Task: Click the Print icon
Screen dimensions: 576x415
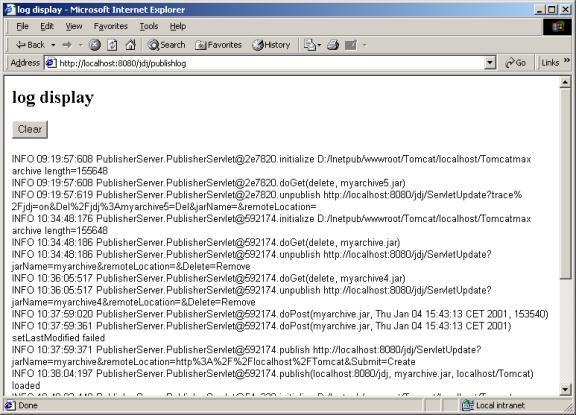Action: click(x=333, y=45)
